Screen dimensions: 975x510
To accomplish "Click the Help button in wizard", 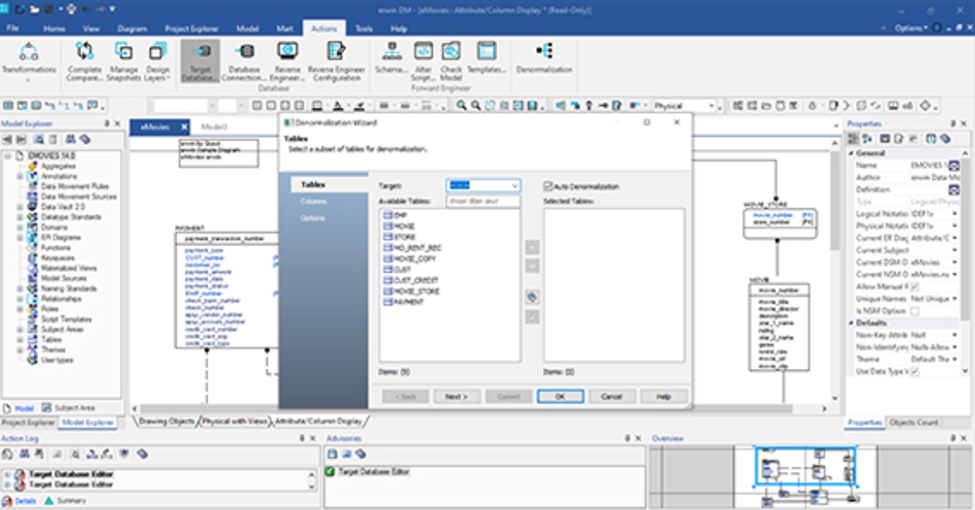I will click(x=663, y=396).
